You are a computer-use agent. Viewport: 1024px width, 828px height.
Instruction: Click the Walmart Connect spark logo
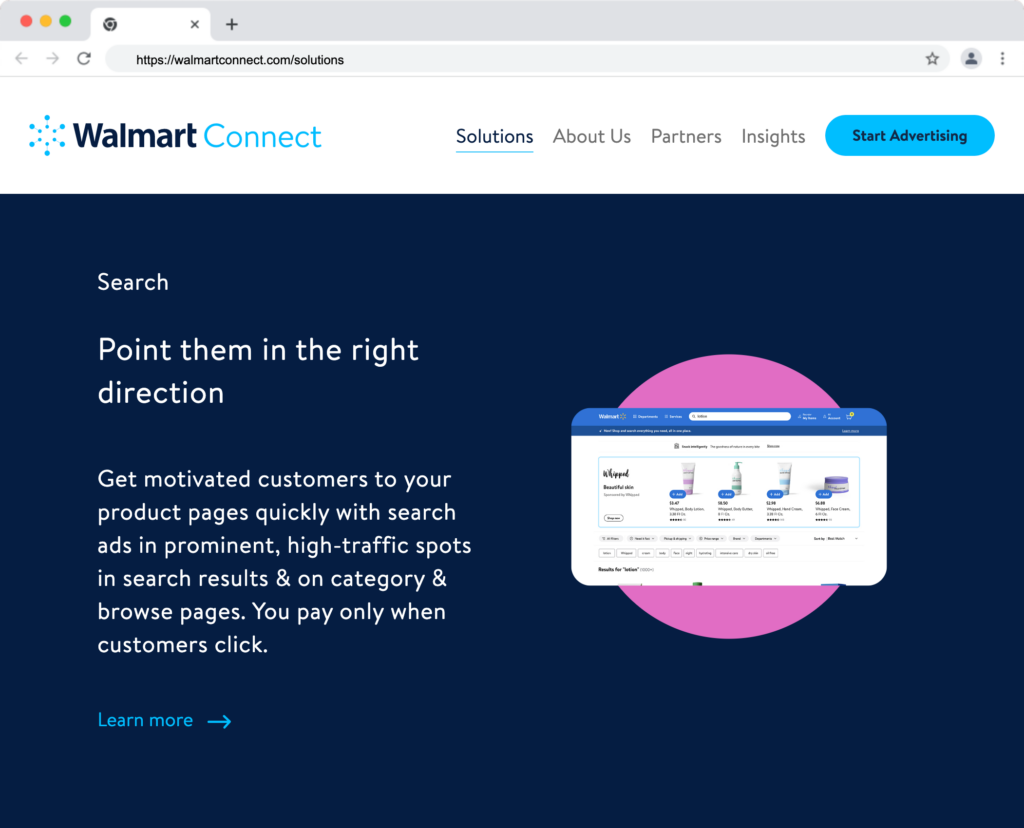pyautogui.click(x=47, y=136)
